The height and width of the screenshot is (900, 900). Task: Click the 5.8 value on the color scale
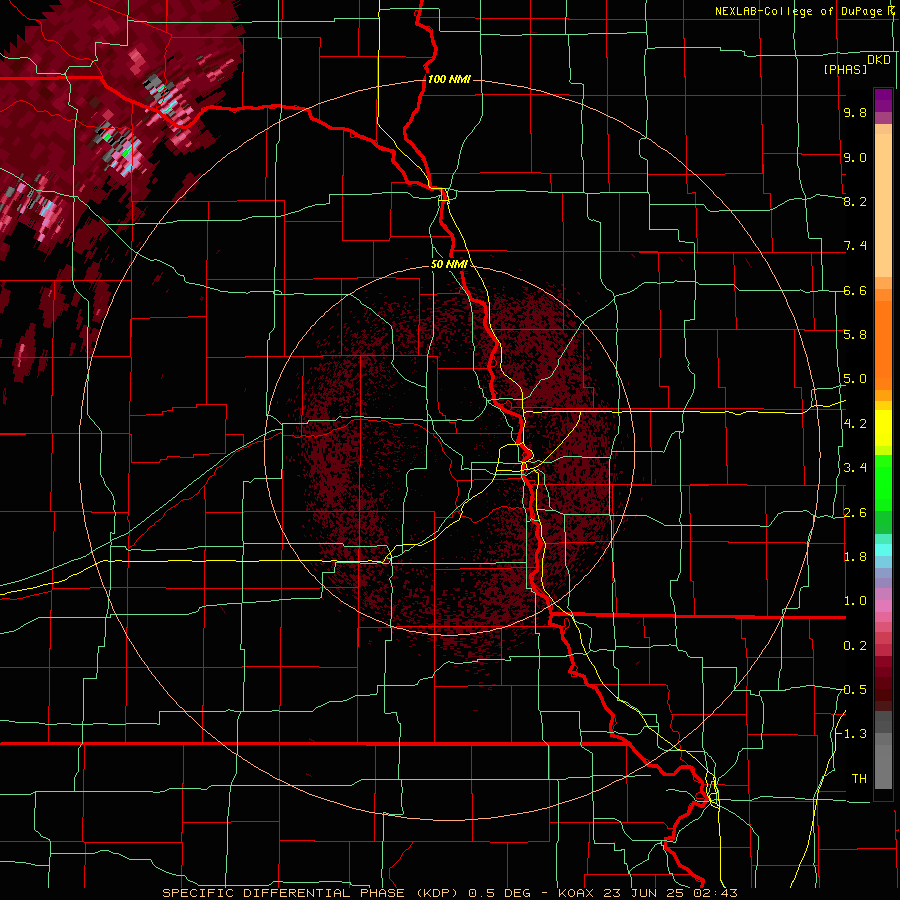coord(855,335)
